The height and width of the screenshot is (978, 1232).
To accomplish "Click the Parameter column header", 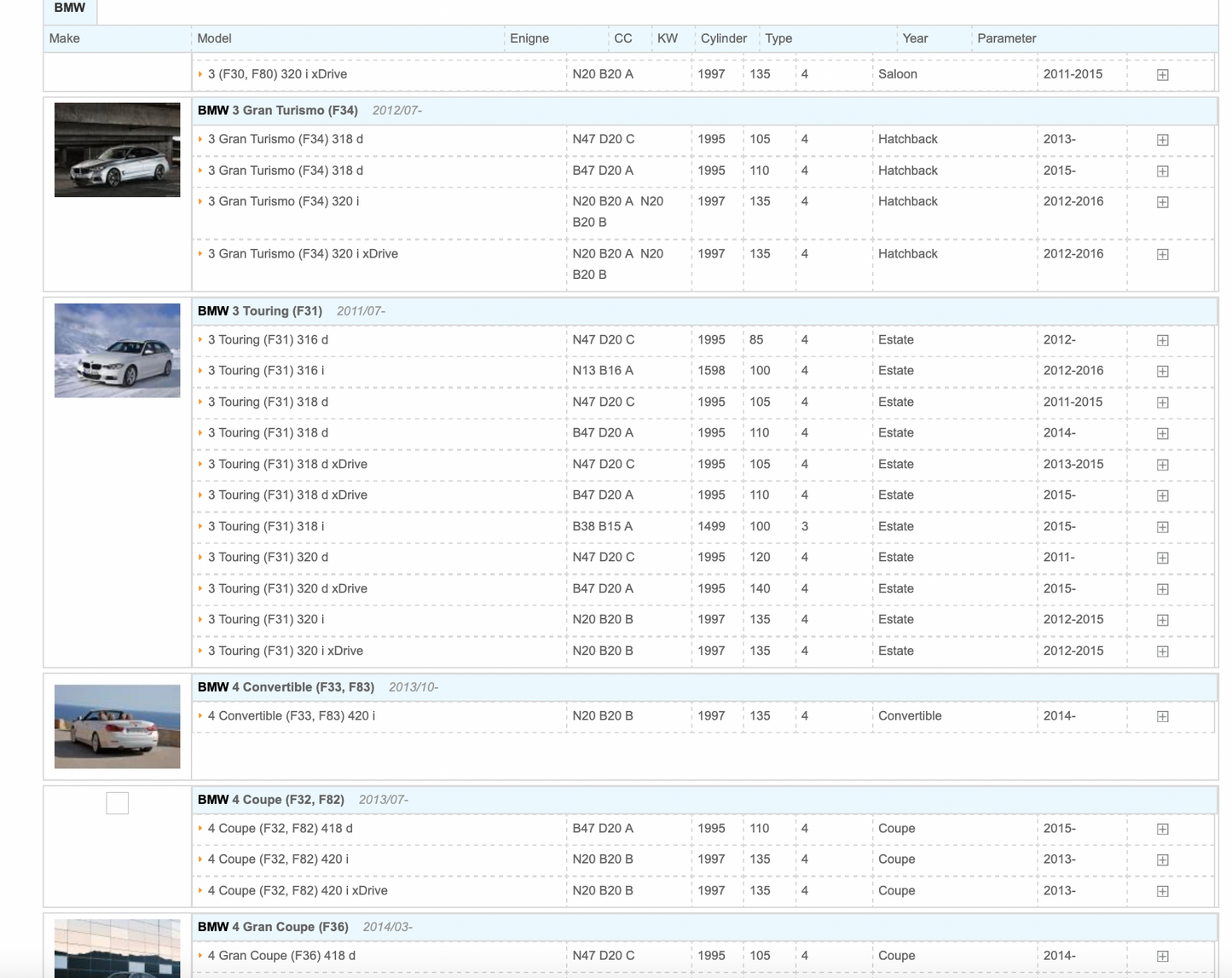I will pos(1007,38).
